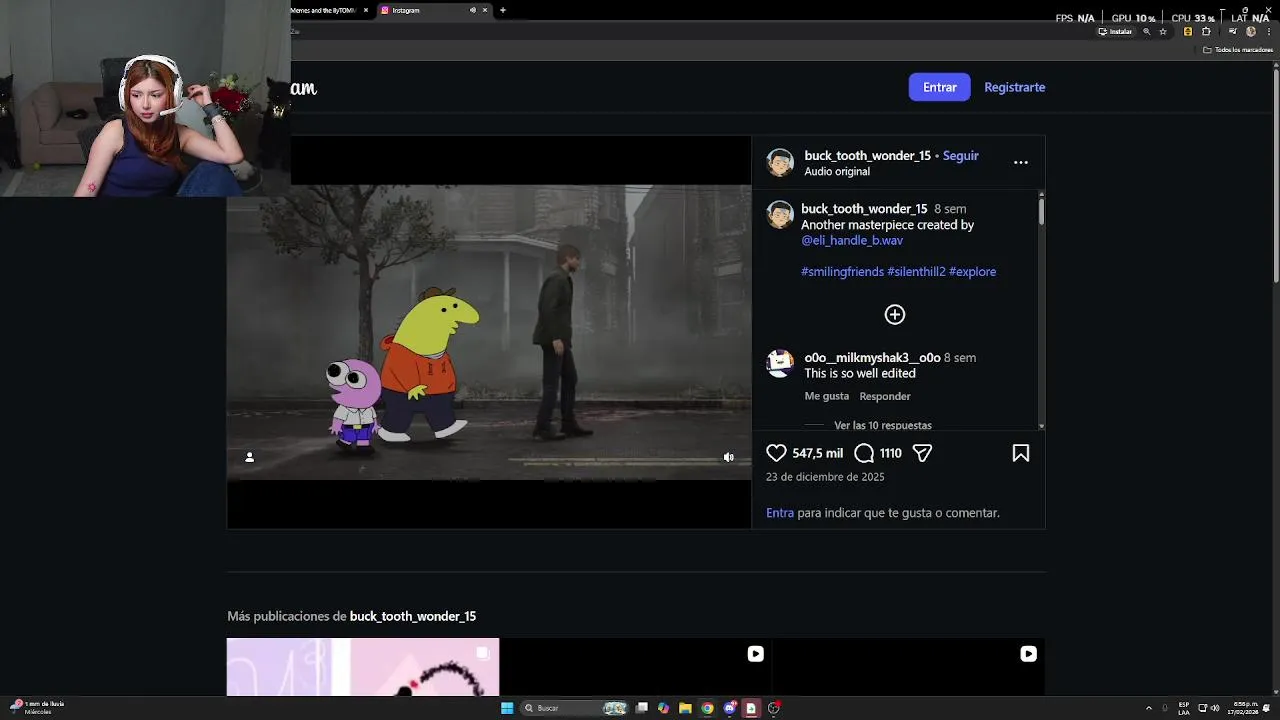Show tagged people icon on the video
The image size is (1280, 720).
[x=249, y=457]
